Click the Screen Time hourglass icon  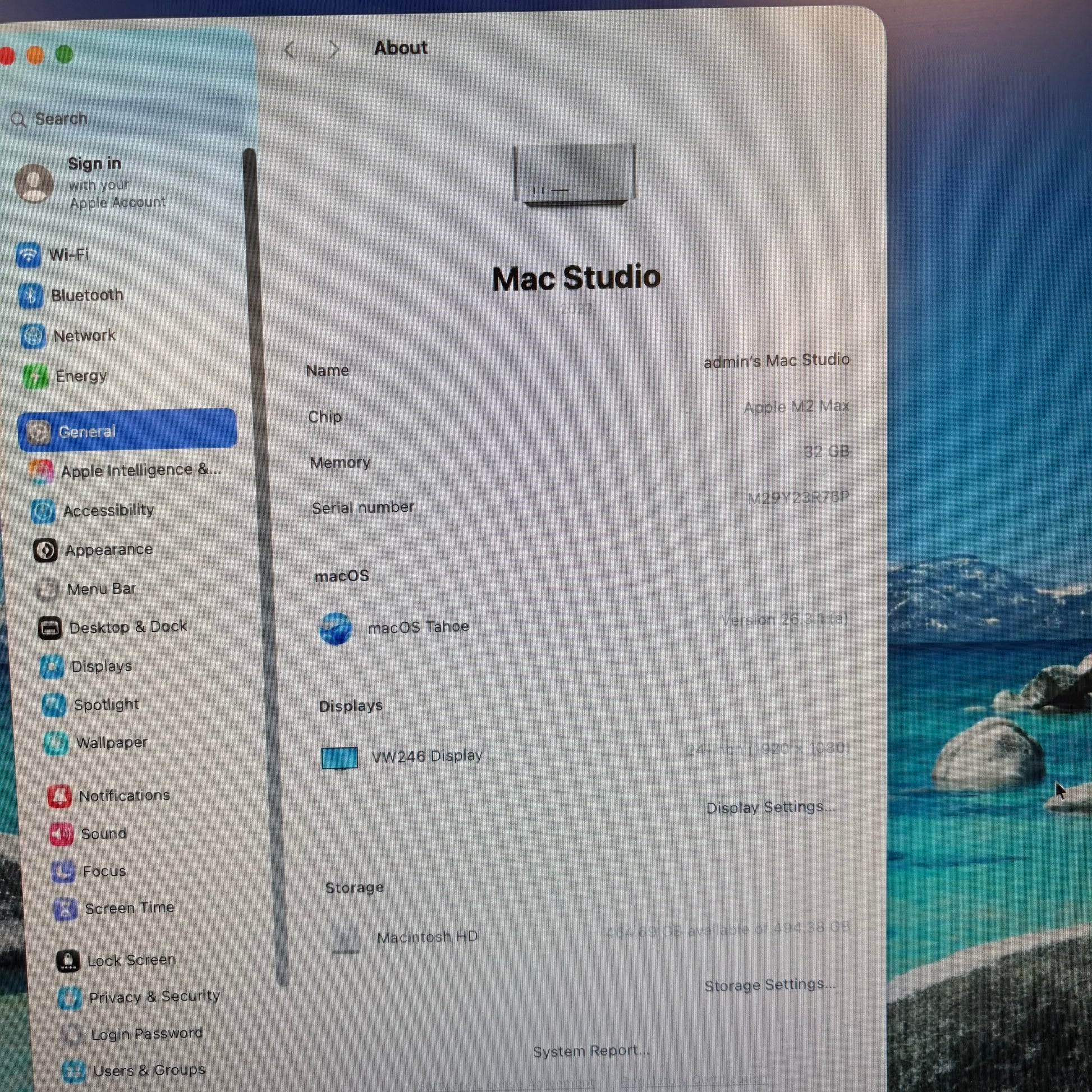(x=65, y=909)
